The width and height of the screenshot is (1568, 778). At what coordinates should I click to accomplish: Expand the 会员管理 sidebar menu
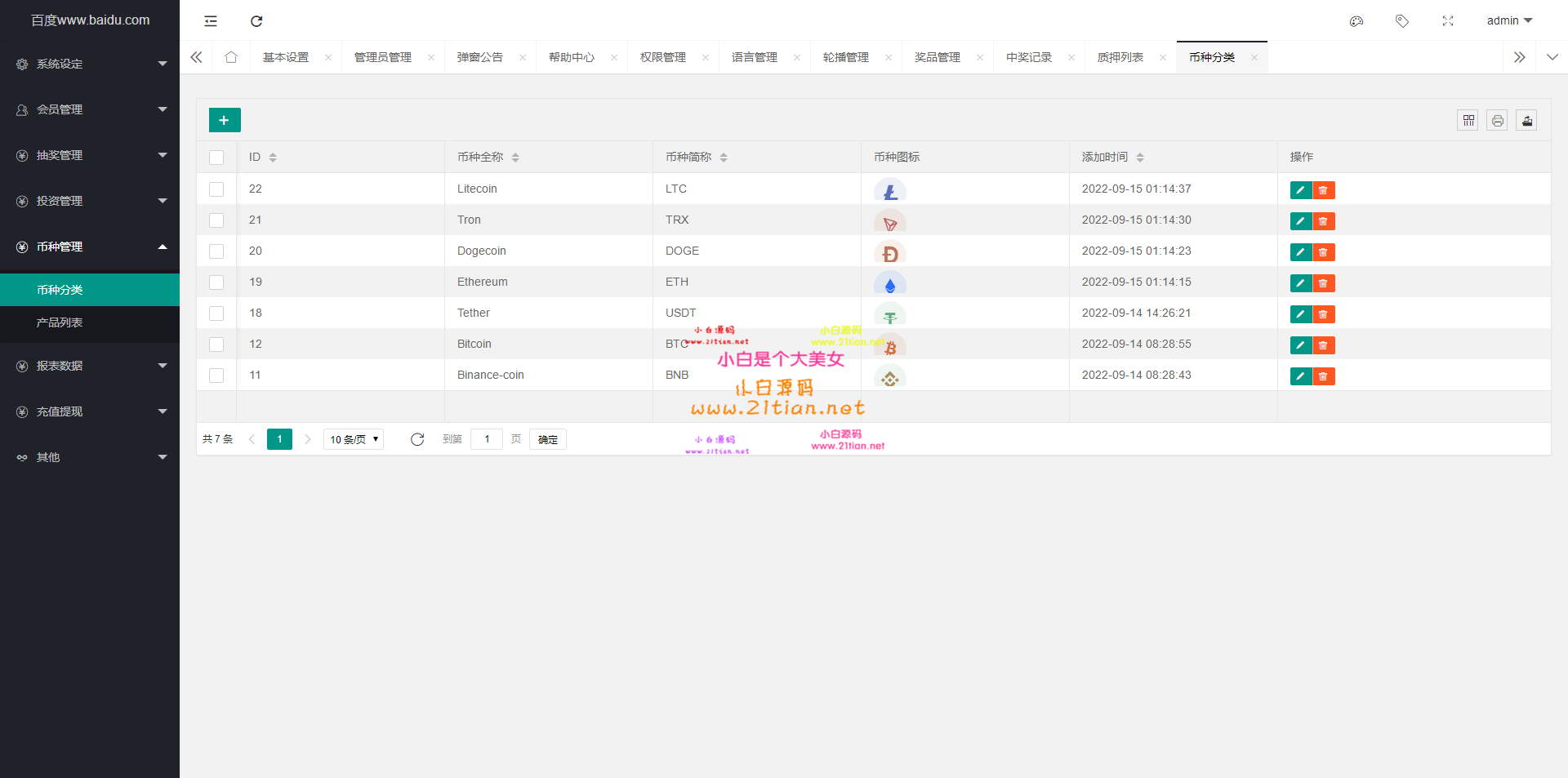tap(90, 109)
